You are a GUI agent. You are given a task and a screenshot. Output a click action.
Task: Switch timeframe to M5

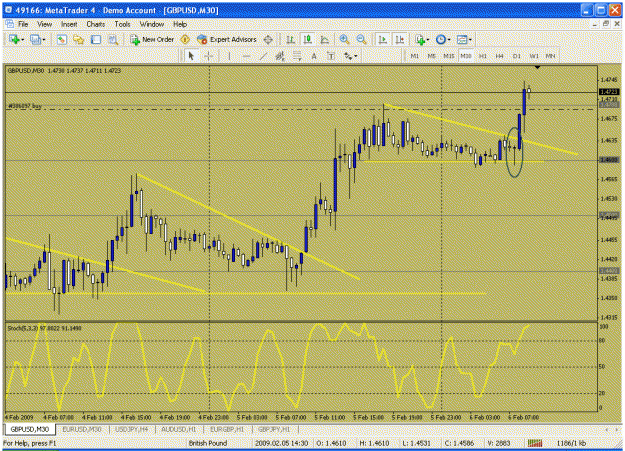432,56
